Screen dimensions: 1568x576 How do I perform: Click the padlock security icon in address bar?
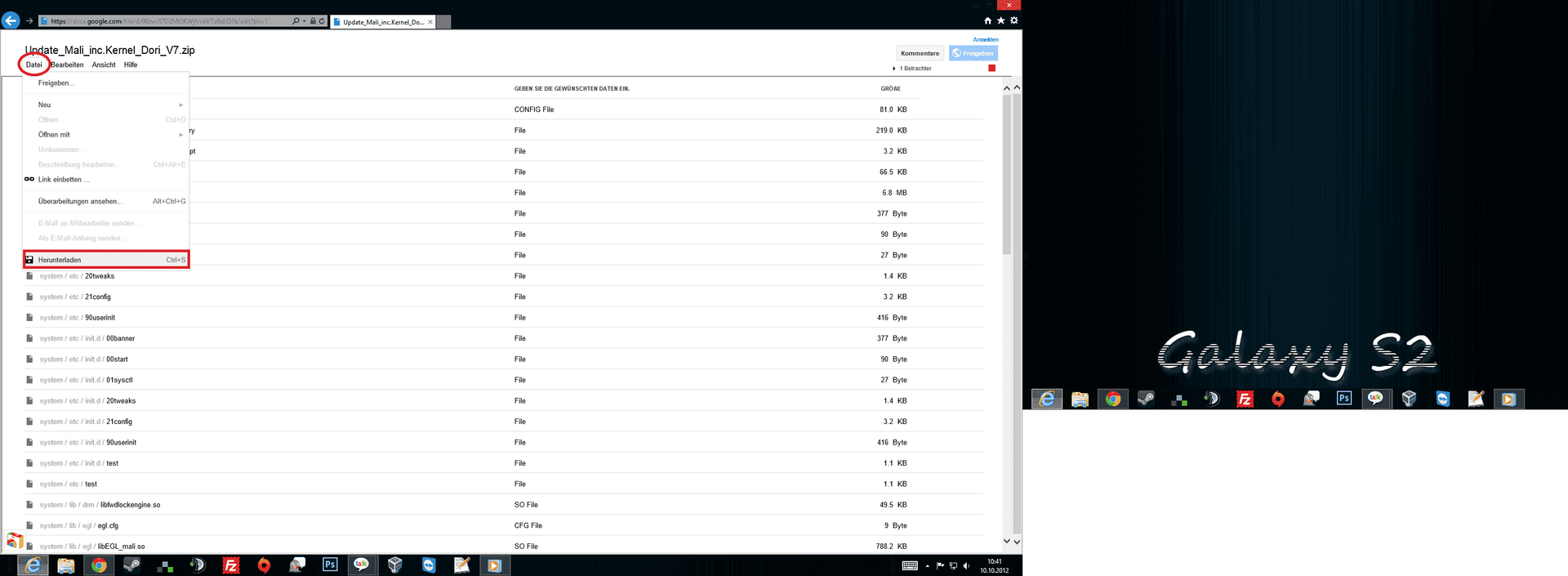point(313,21)
